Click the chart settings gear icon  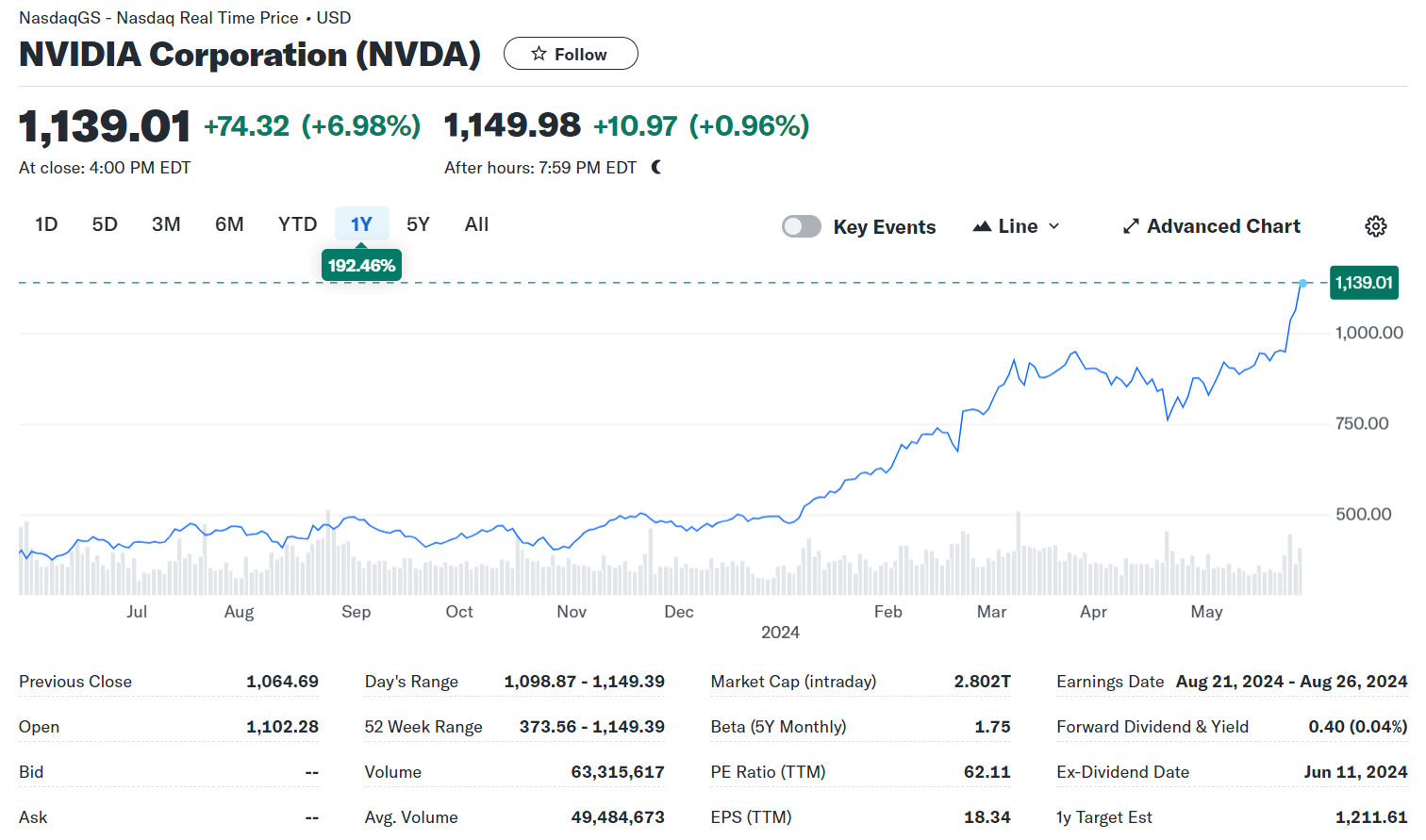(x=1376, y=226)
